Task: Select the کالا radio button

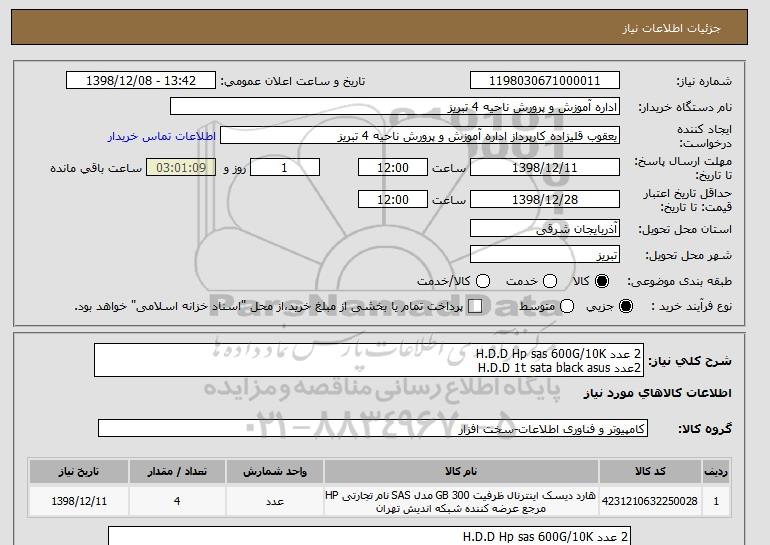Action: click(602, 281)
